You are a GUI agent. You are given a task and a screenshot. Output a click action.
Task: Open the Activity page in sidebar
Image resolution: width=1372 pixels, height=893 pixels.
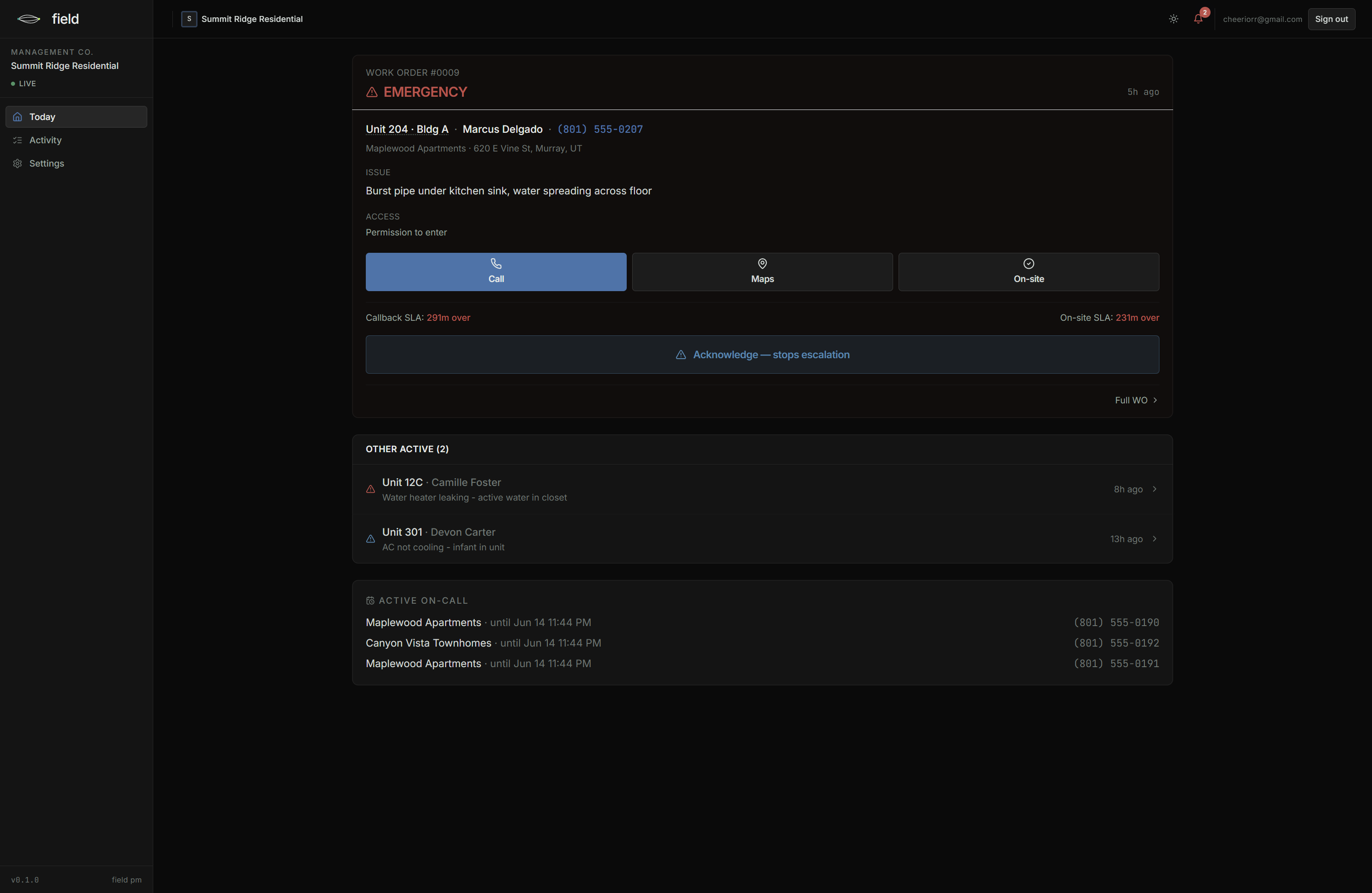pos(76,140)
